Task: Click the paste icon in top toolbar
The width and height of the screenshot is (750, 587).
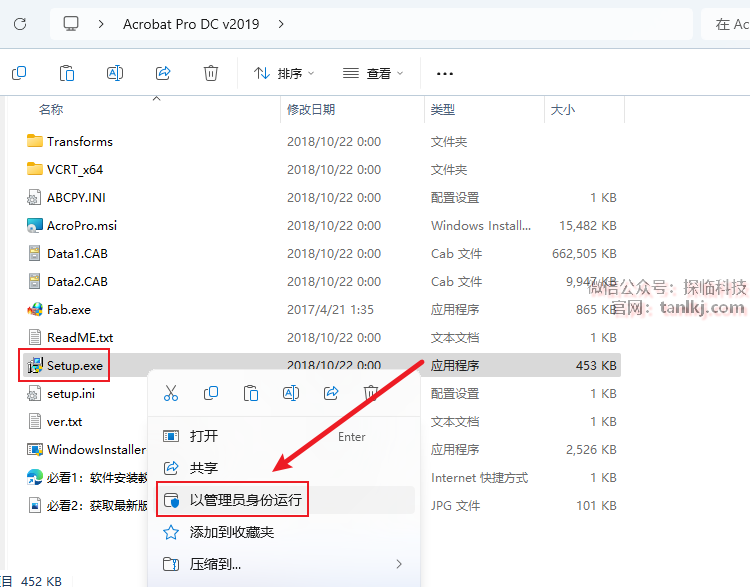Action: [x=67, y=73]
